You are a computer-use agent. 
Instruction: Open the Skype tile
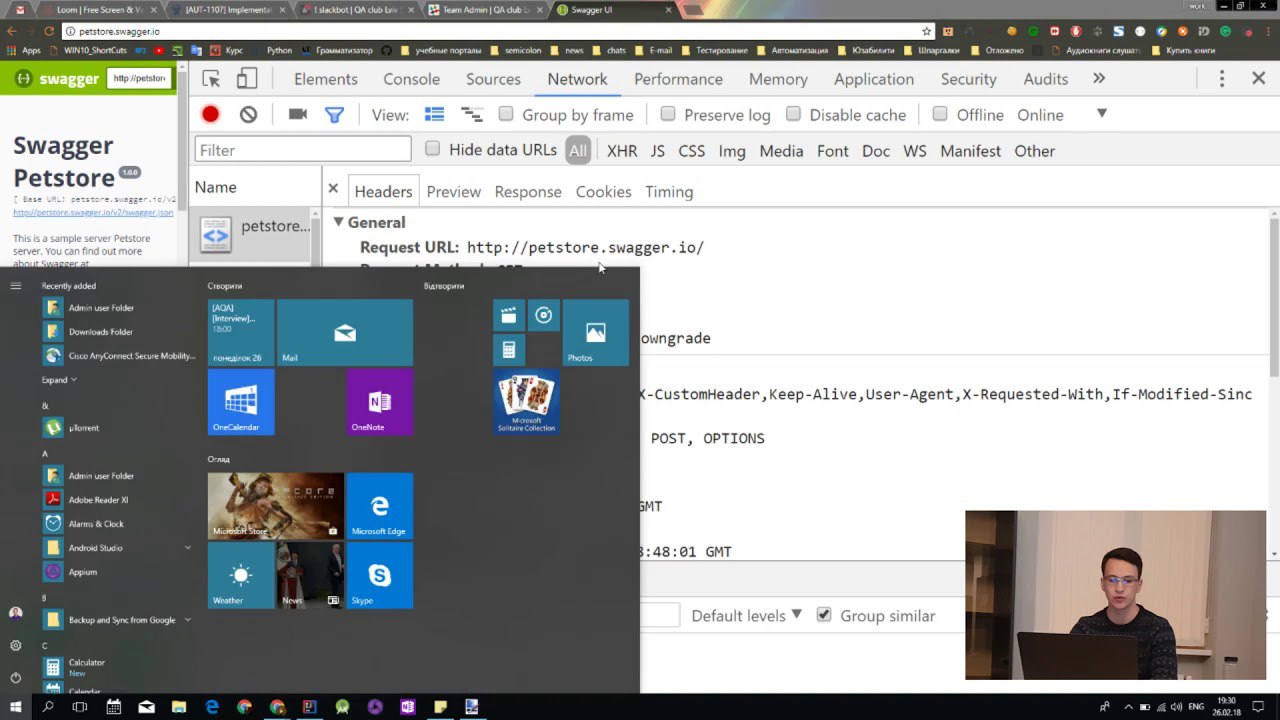pyautogui.click(x=379, y=575)
